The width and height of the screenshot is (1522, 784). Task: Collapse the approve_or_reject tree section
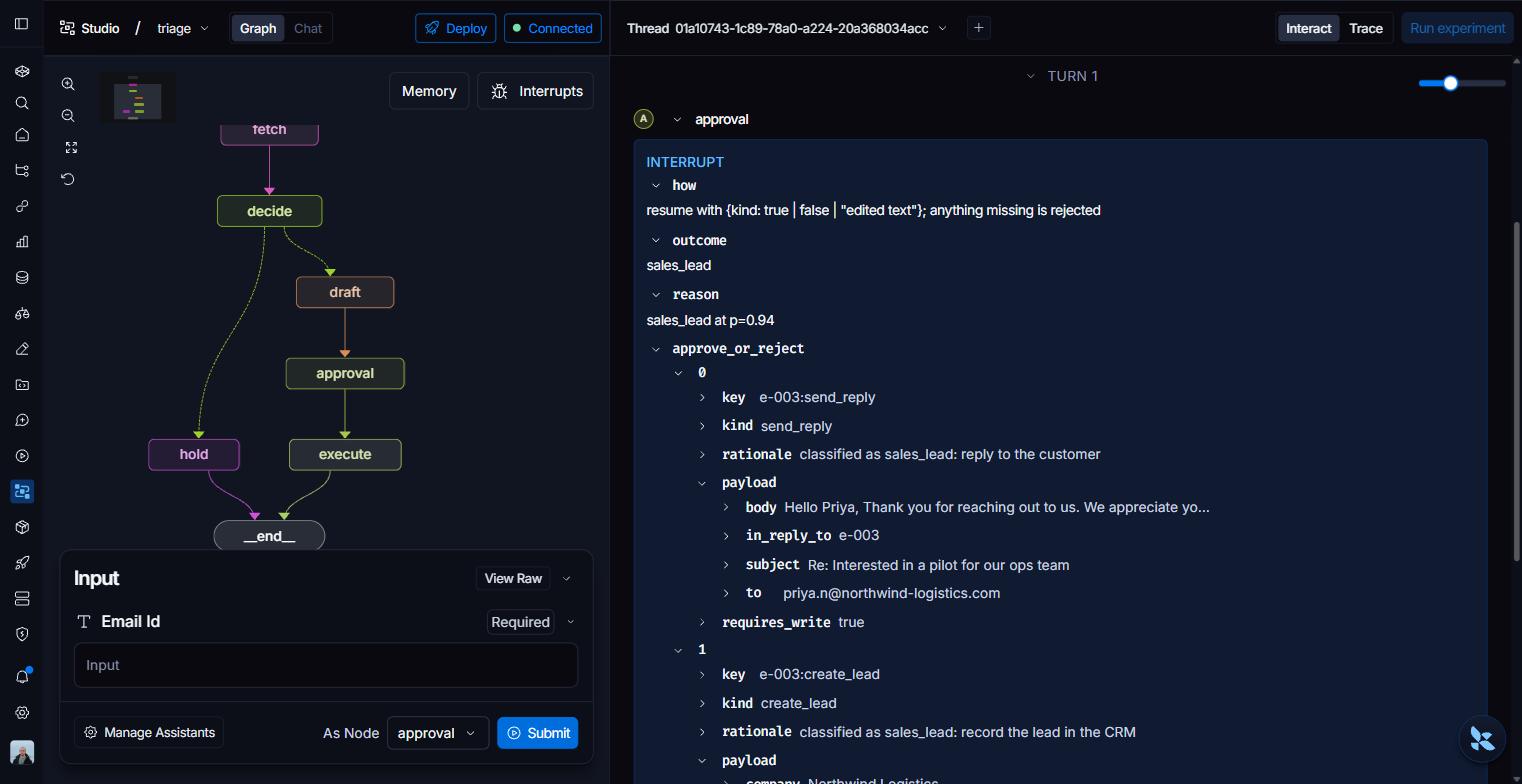pos(656,349)
